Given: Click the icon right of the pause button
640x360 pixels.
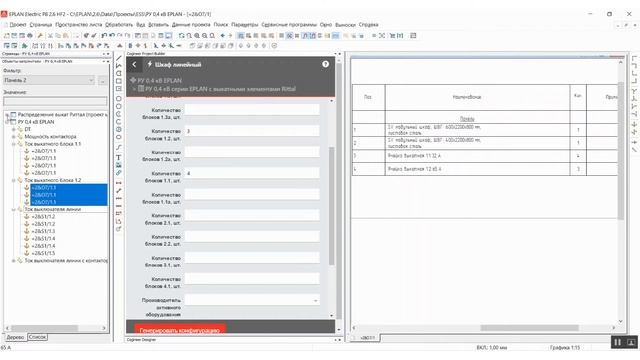Looking at the screenshot, I should [x=631, y=342].
